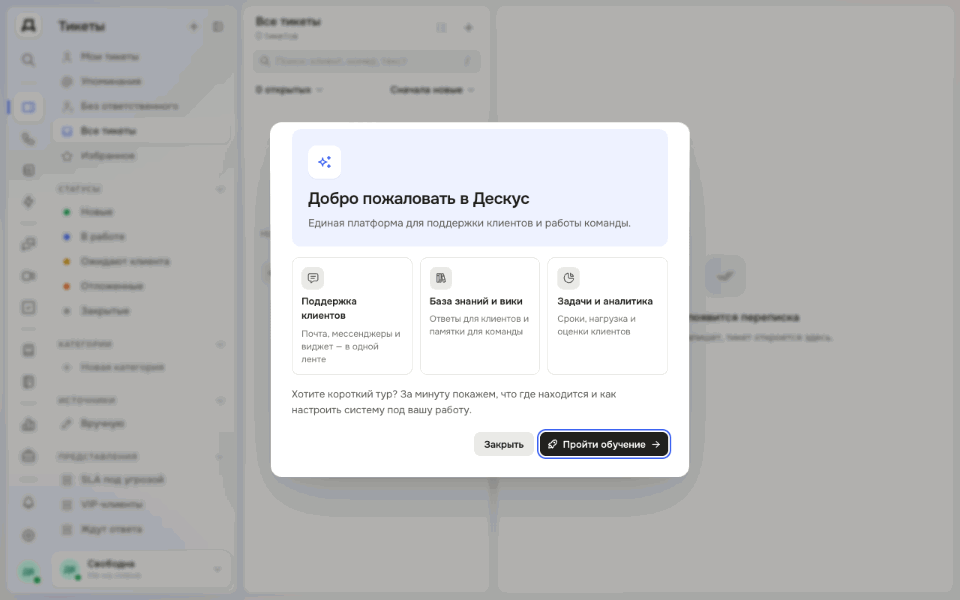This screenshot has height=600, width=960.
Task: Open search via the magnifier rail icon
Action: point(28,59)
